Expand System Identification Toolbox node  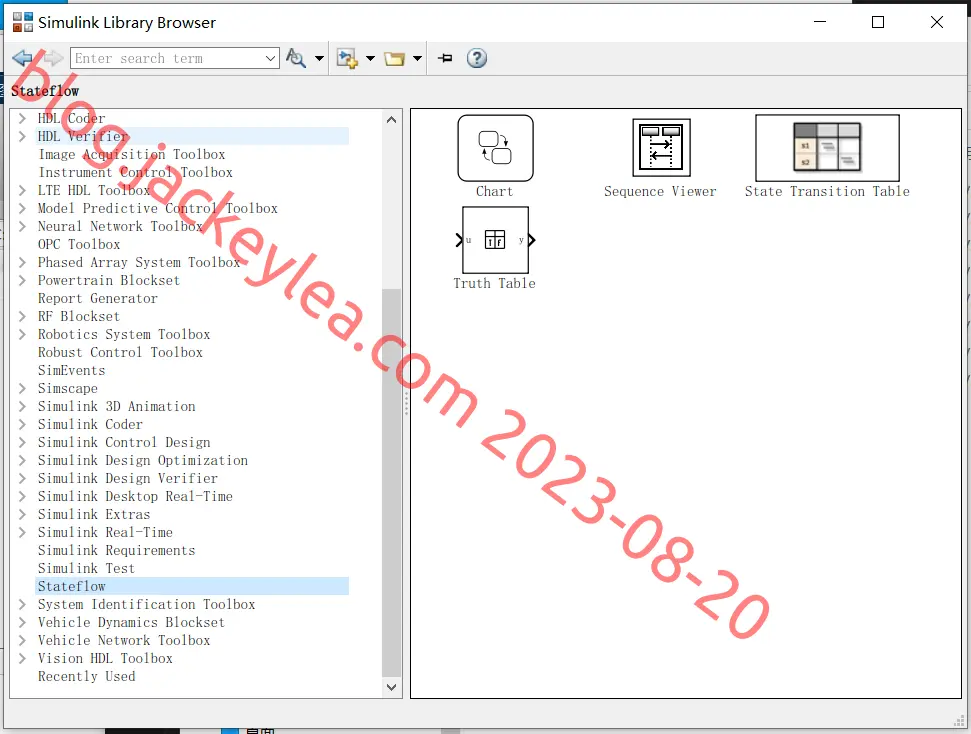22,604
